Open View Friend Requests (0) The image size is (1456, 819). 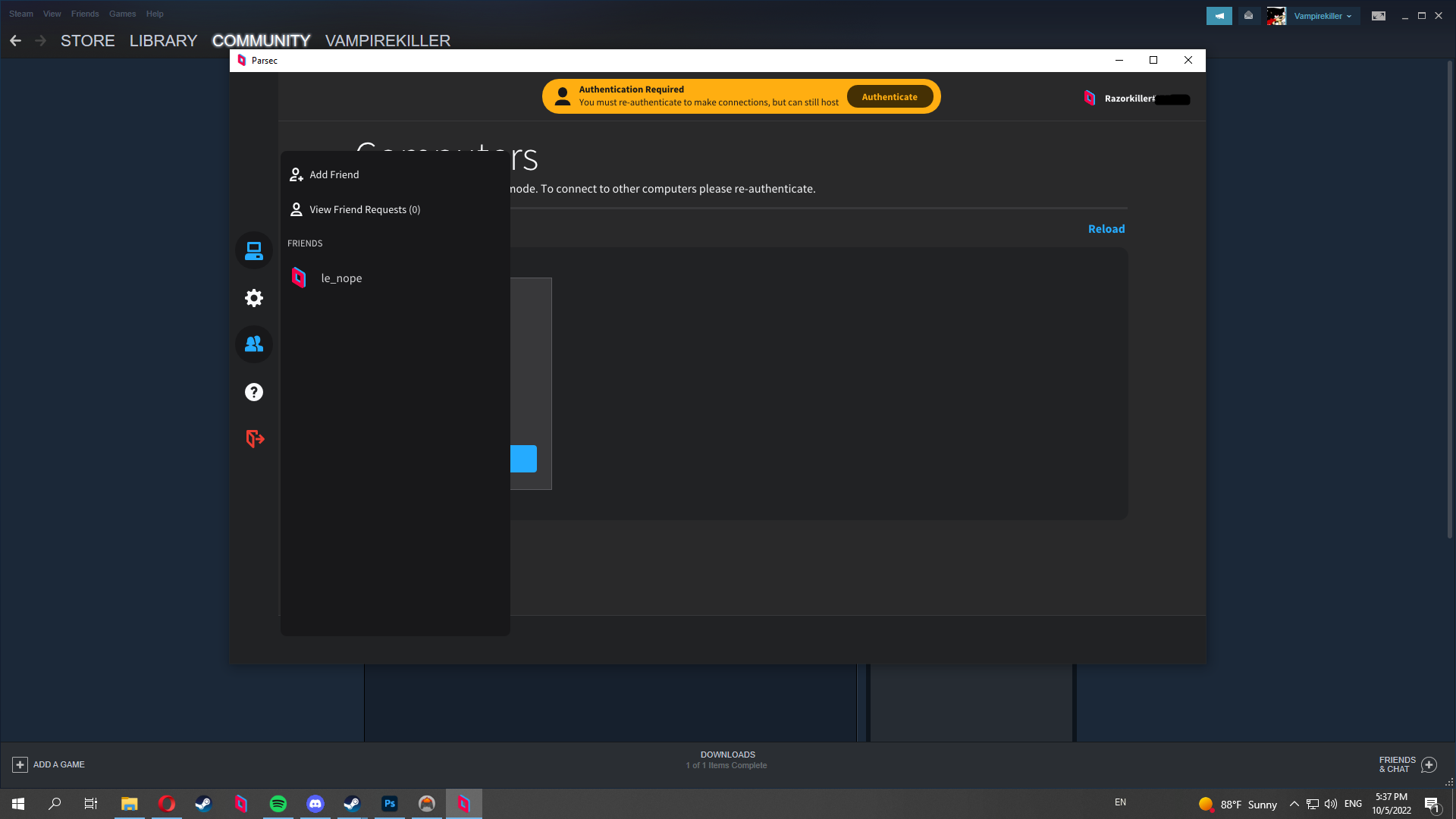coord(364,209)
